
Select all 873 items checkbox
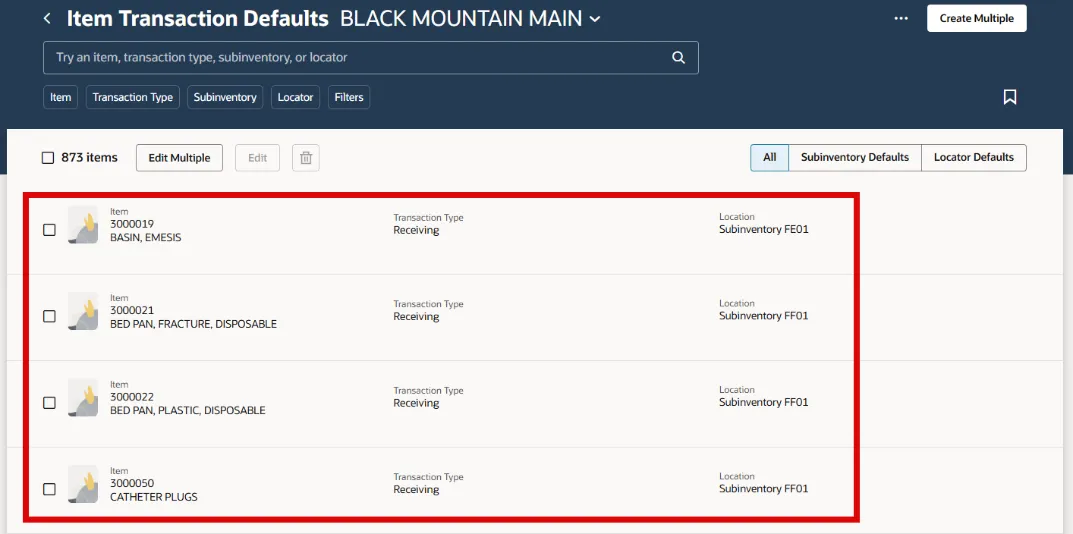tap(48, 158)
